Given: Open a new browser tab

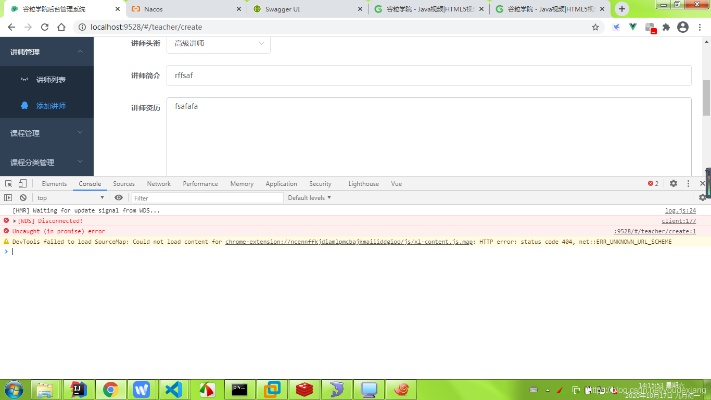Looking at the screenshot, I should point(622,8).
